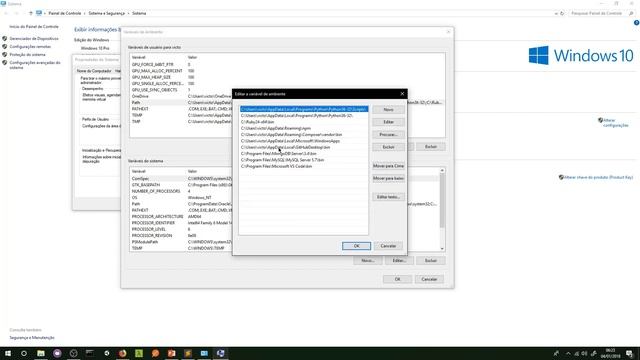Click Painel de Controle breadcrumb
This screenshot has width=640, height=360.
[x=64, y=13]
